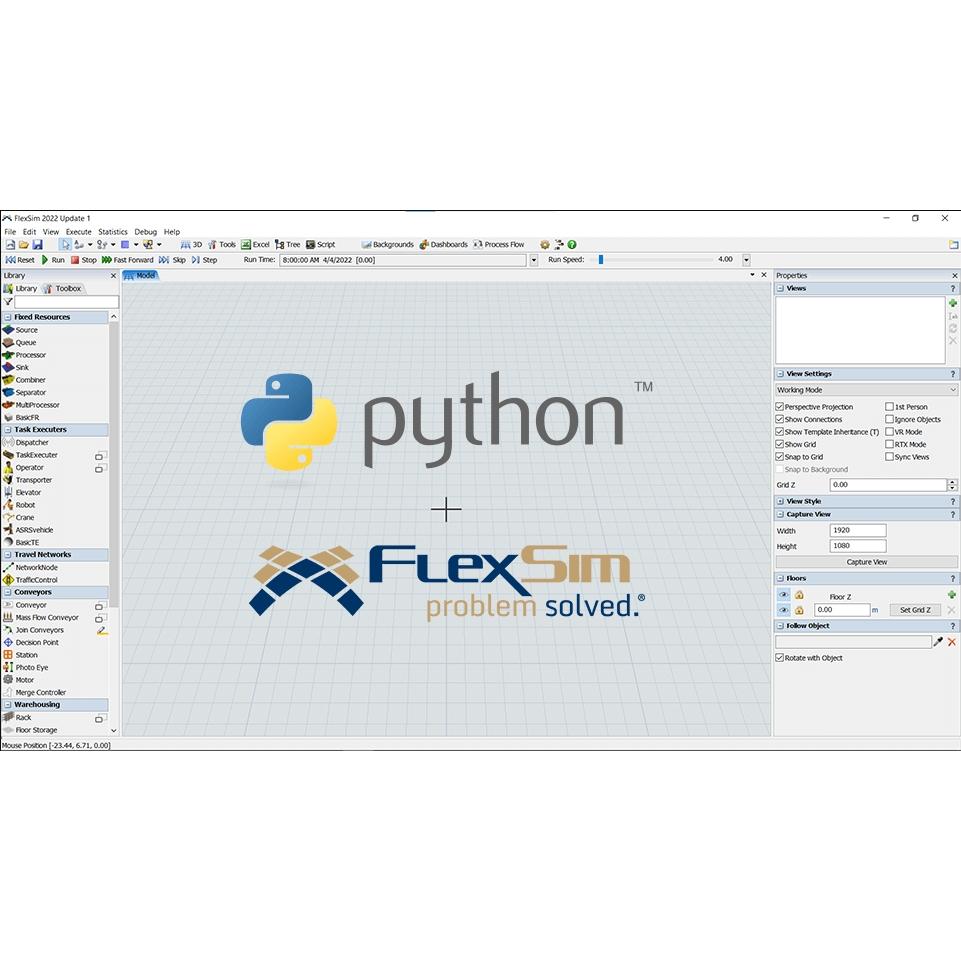This screenshot has height=961, width=961.
Task: Open the 3D view tool
Action: [191, 245]
